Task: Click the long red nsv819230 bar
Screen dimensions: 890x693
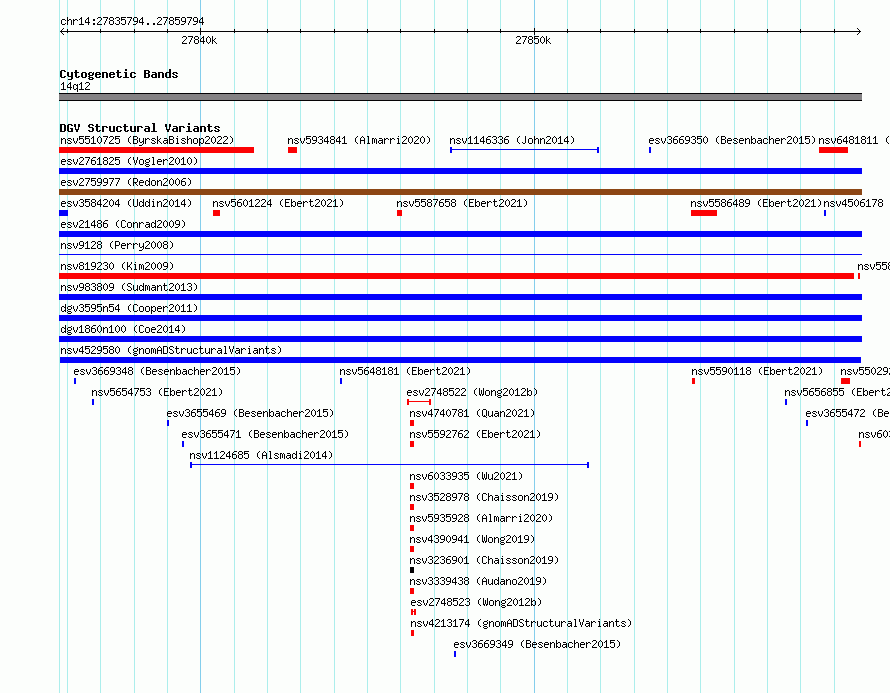Action: [456, 276]
